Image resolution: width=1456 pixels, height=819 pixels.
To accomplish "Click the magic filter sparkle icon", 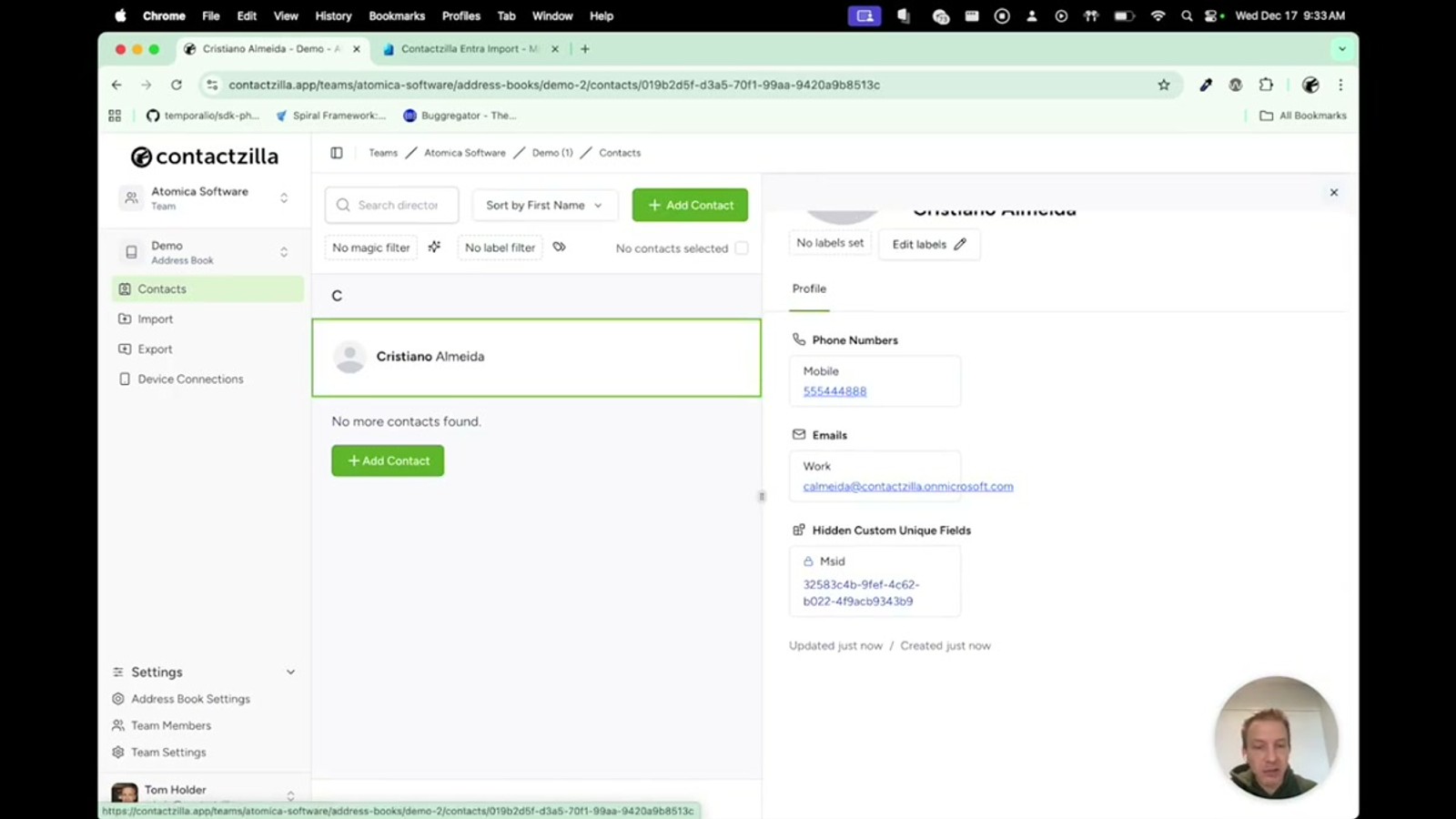I will point(434,247).
